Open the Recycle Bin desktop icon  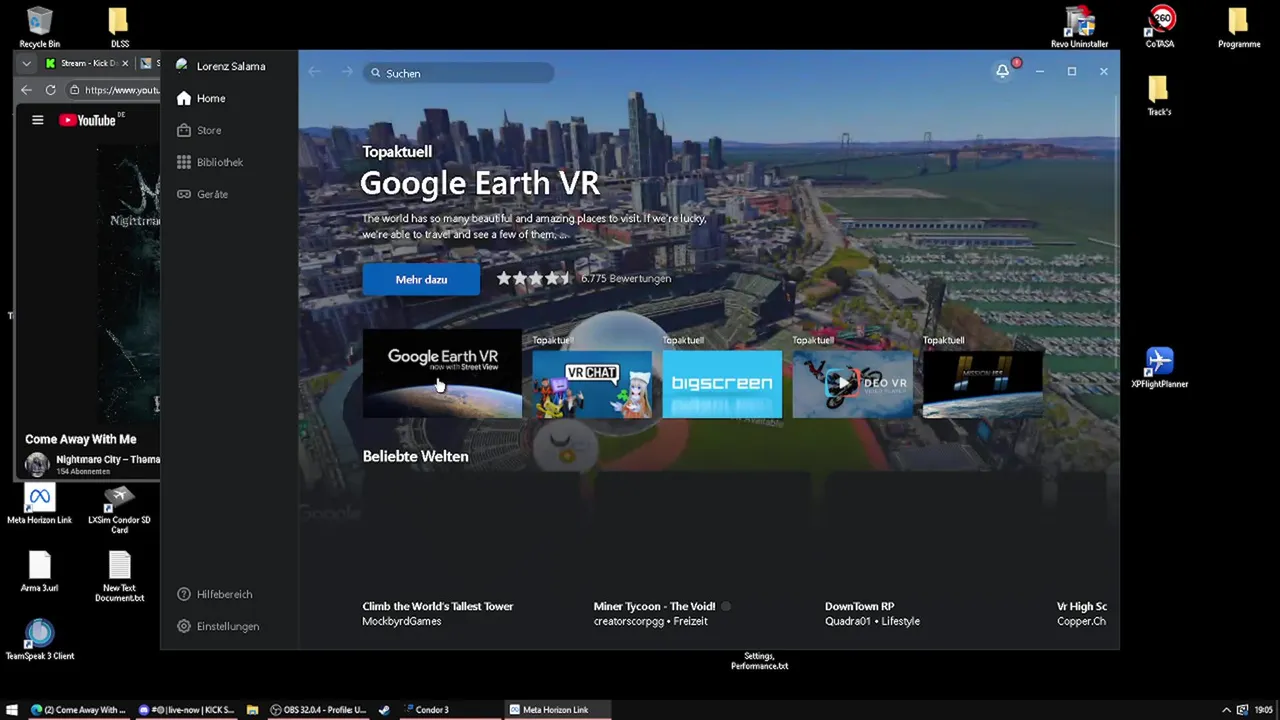tap(39, 27)
